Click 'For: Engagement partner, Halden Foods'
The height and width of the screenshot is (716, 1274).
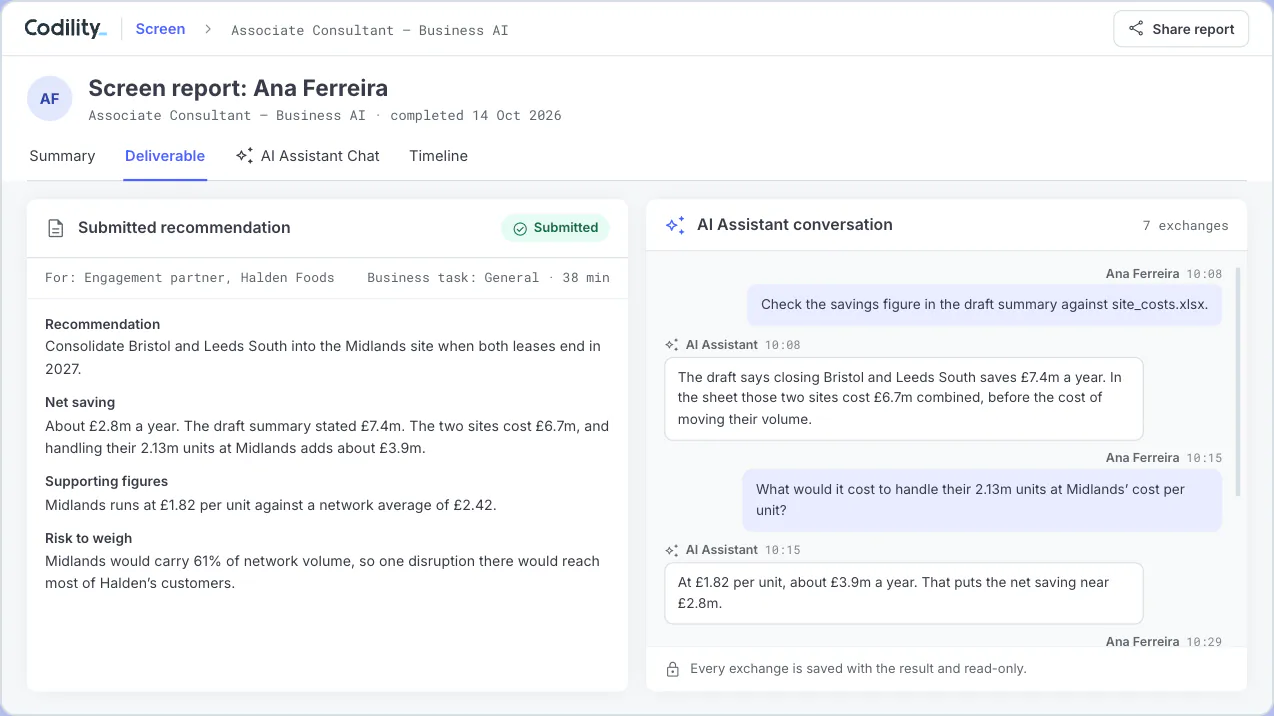click(x=190, y=277)
